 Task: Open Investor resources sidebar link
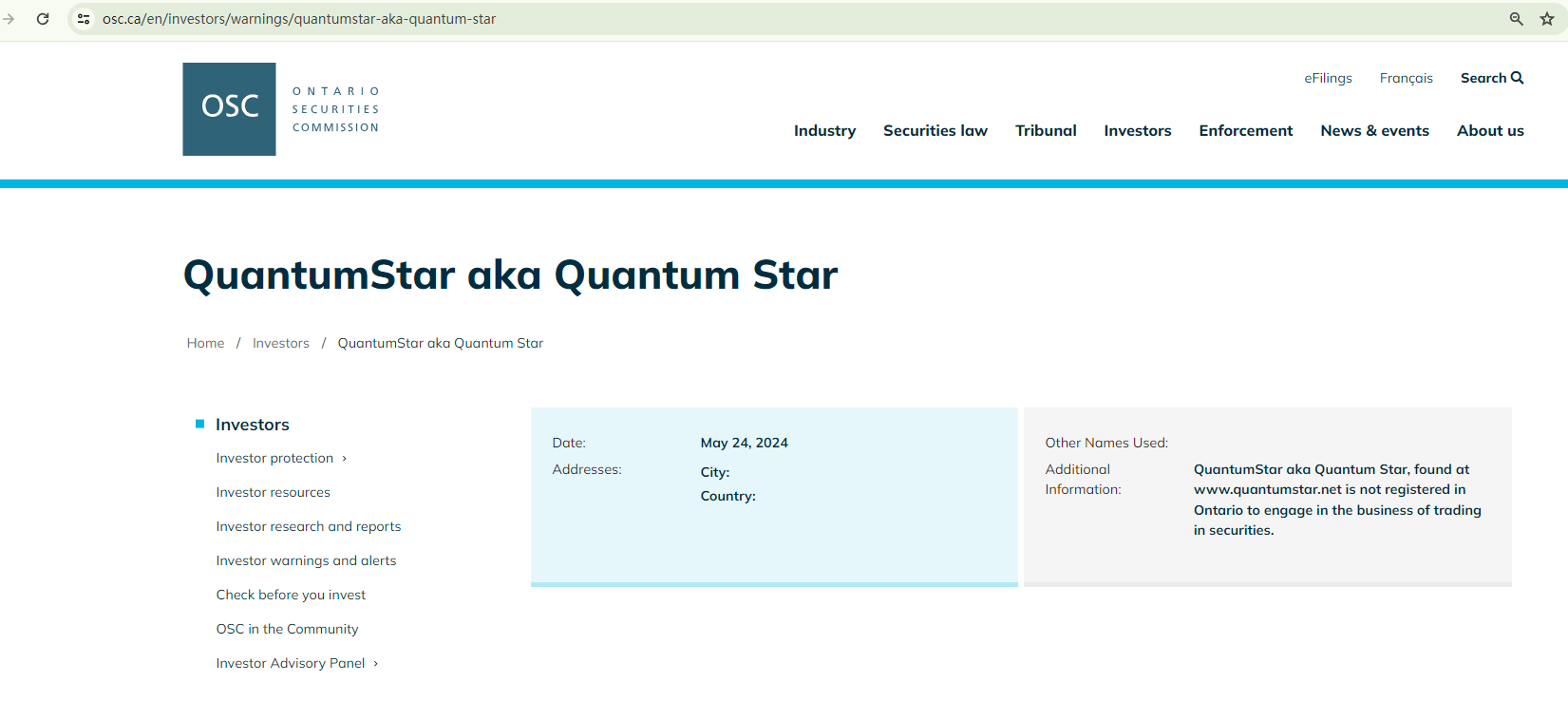coord(274,492)
